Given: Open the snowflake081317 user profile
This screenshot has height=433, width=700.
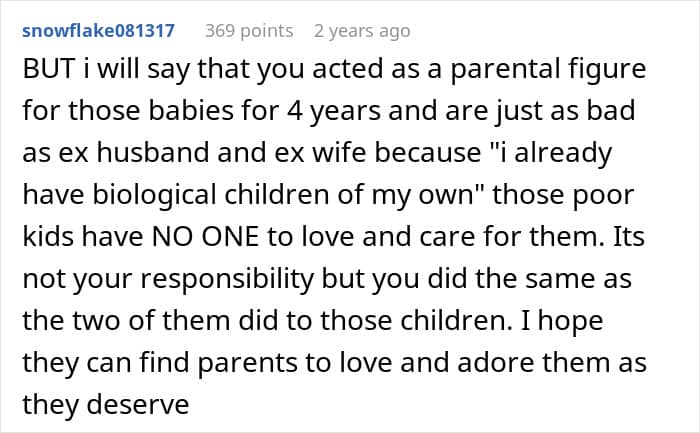Looking at the screenshot, I should (98, 31).
